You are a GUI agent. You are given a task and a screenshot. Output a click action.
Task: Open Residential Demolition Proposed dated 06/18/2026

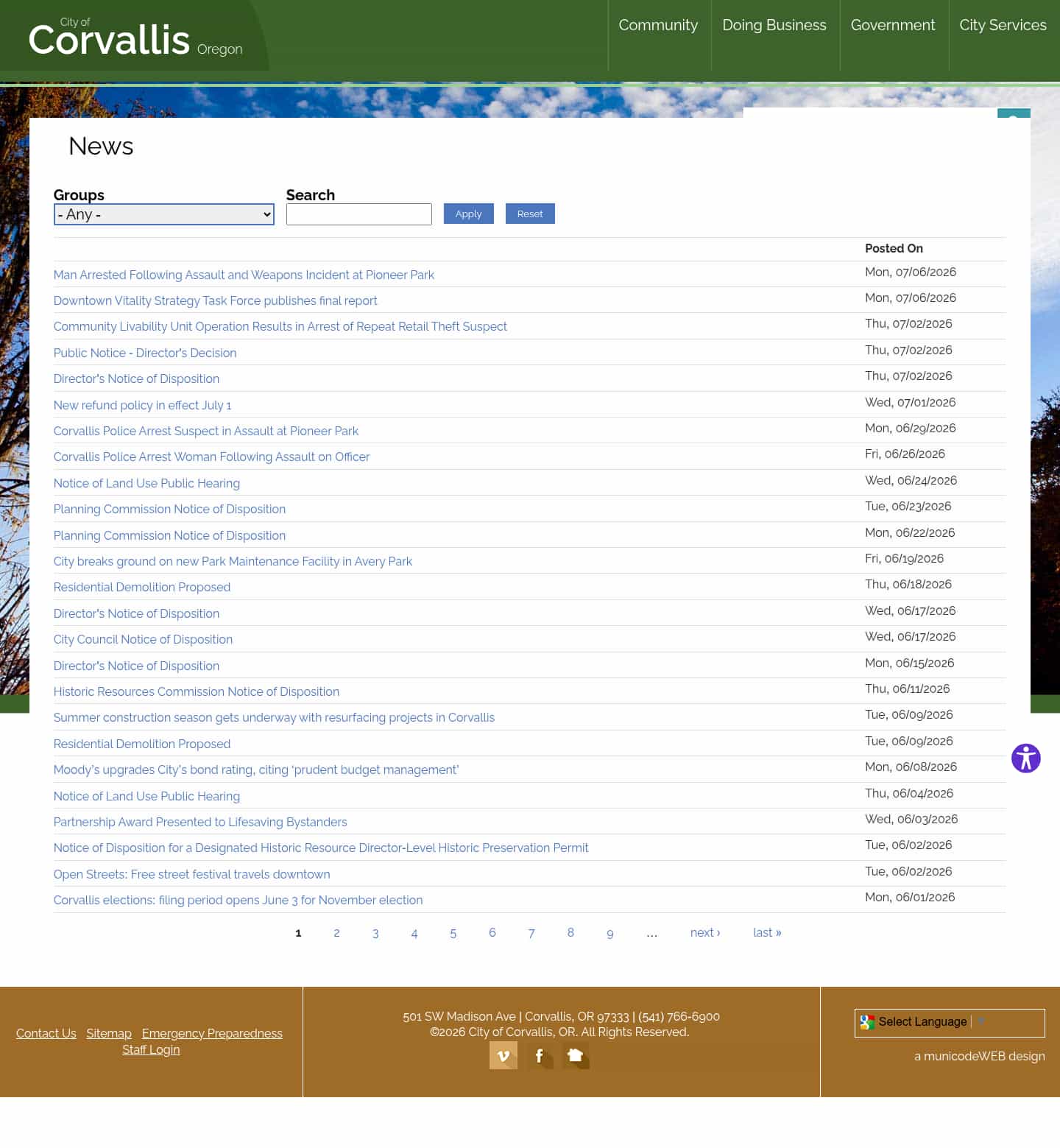point(142,587)
